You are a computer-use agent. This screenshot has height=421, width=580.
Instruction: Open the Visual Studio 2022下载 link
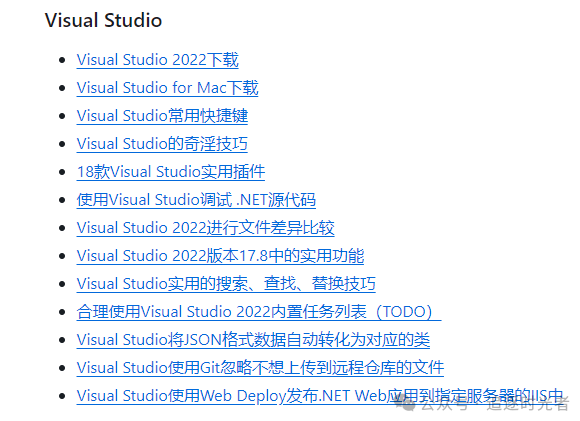point(158,60)
